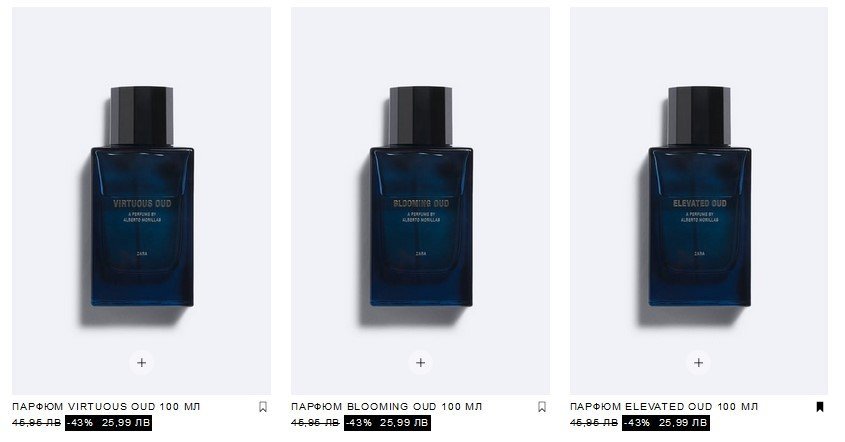This screenshot has height=442, width=845.
Task: Click the crossed-out old price under Virtuous Oud
Action: point(37,423)
